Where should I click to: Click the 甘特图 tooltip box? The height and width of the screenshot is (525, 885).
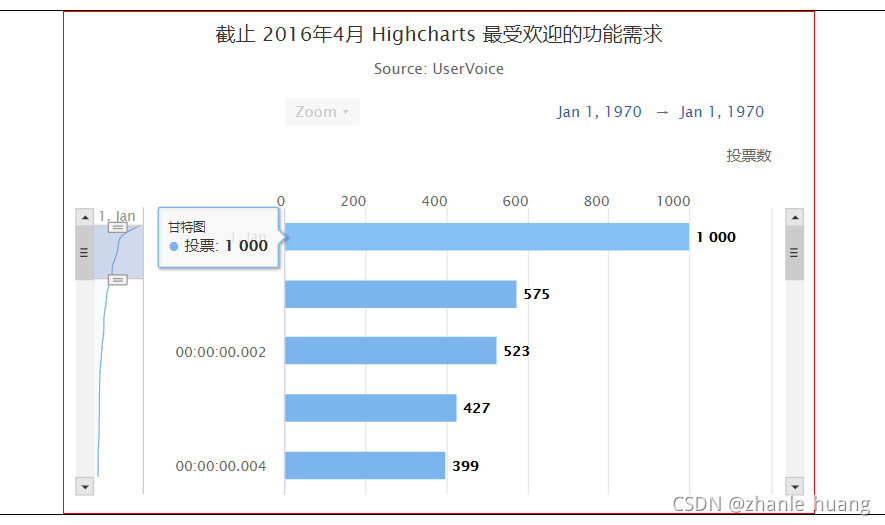(219, 237)
